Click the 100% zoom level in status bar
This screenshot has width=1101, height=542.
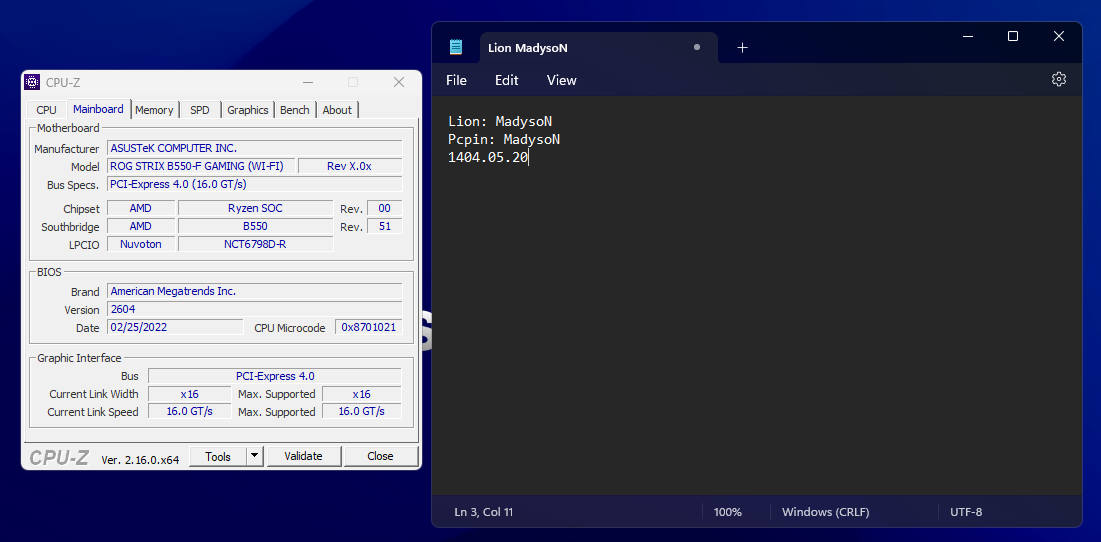tap(727, 512)
